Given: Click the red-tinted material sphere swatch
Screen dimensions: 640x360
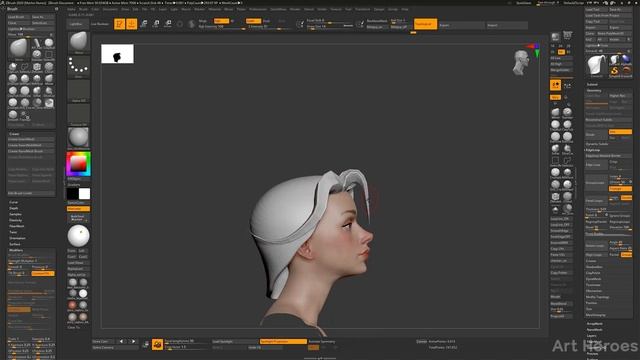Looking at the screenshot, I should click(72, 305).
